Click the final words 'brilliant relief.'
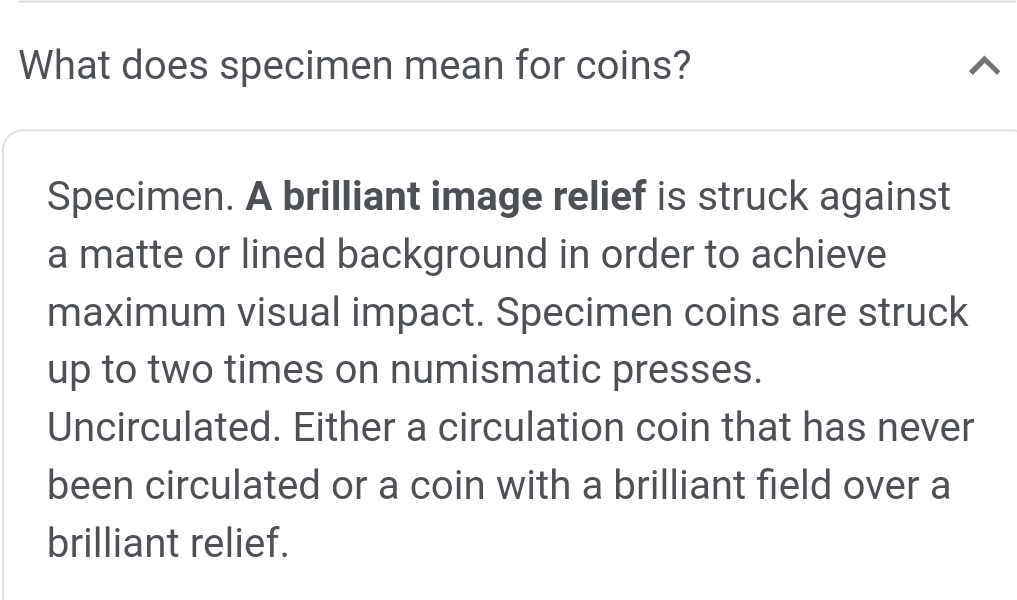The width and height of the screenshot is (1017, 600). pyautogui.click(x=167, y=544)
